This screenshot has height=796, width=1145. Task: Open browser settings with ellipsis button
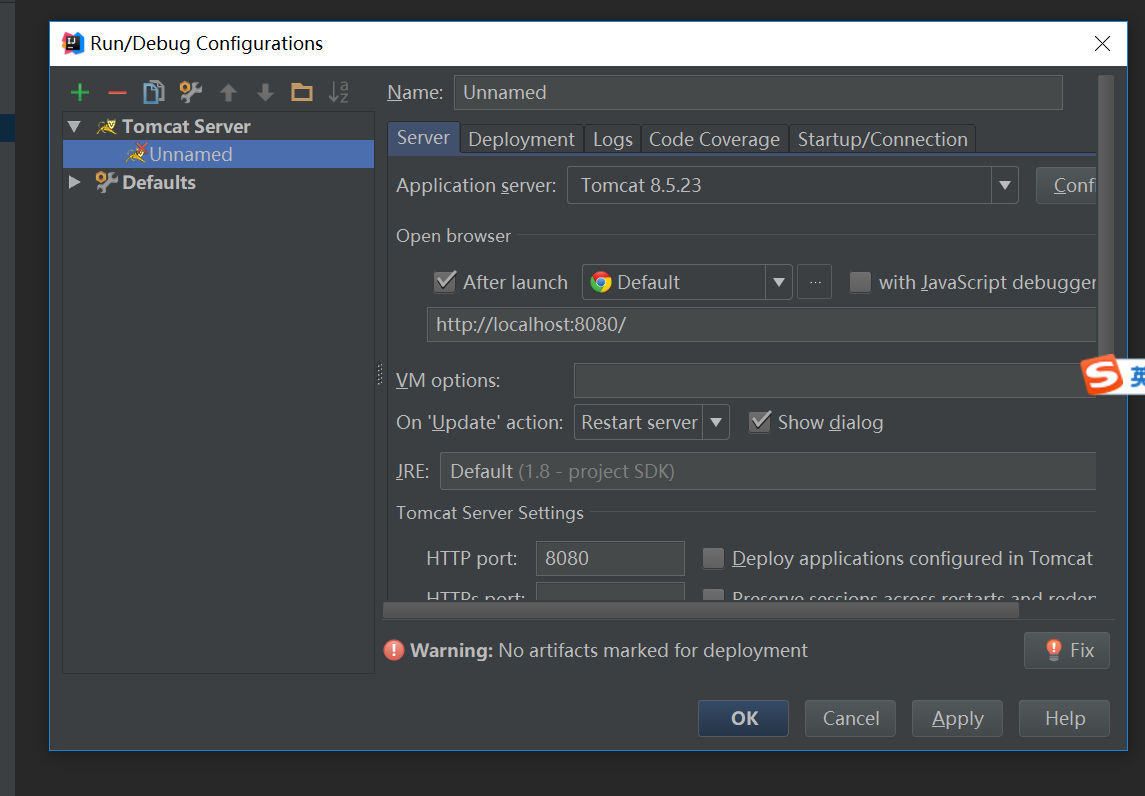coord(814,282)
